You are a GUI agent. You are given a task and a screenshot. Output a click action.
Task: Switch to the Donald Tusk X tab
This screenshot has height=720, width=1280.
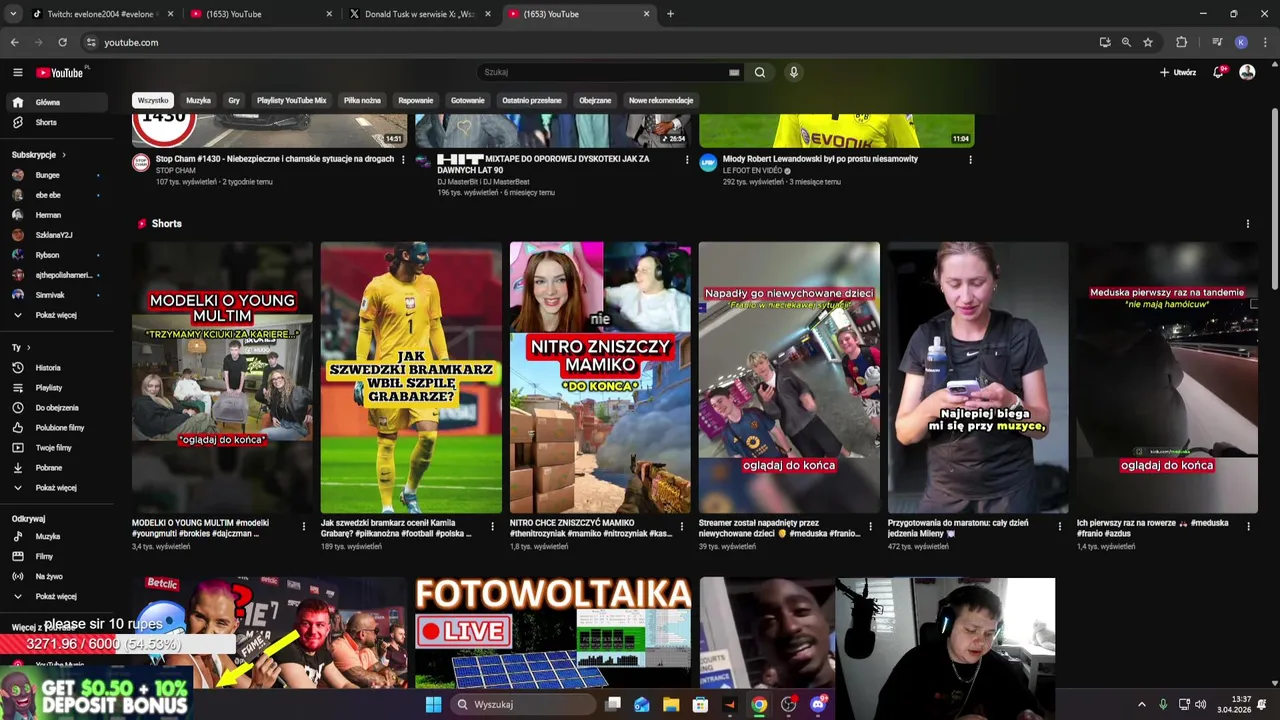[x=420, y=14]
